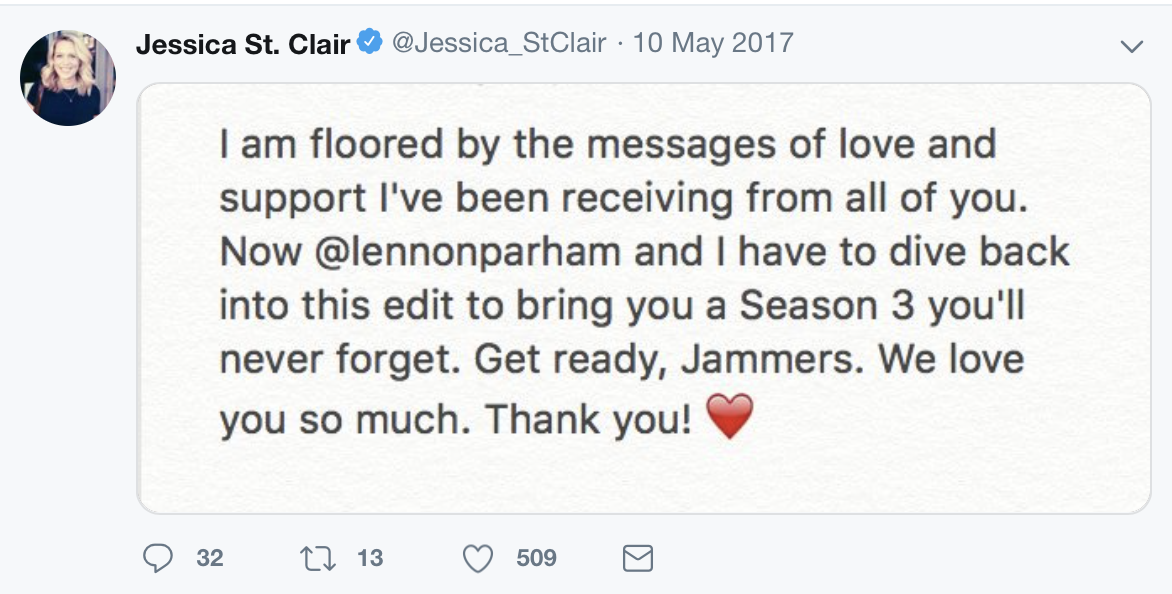
Task: Open the @Jessica_StClair handle link
Action: [499, 43]
